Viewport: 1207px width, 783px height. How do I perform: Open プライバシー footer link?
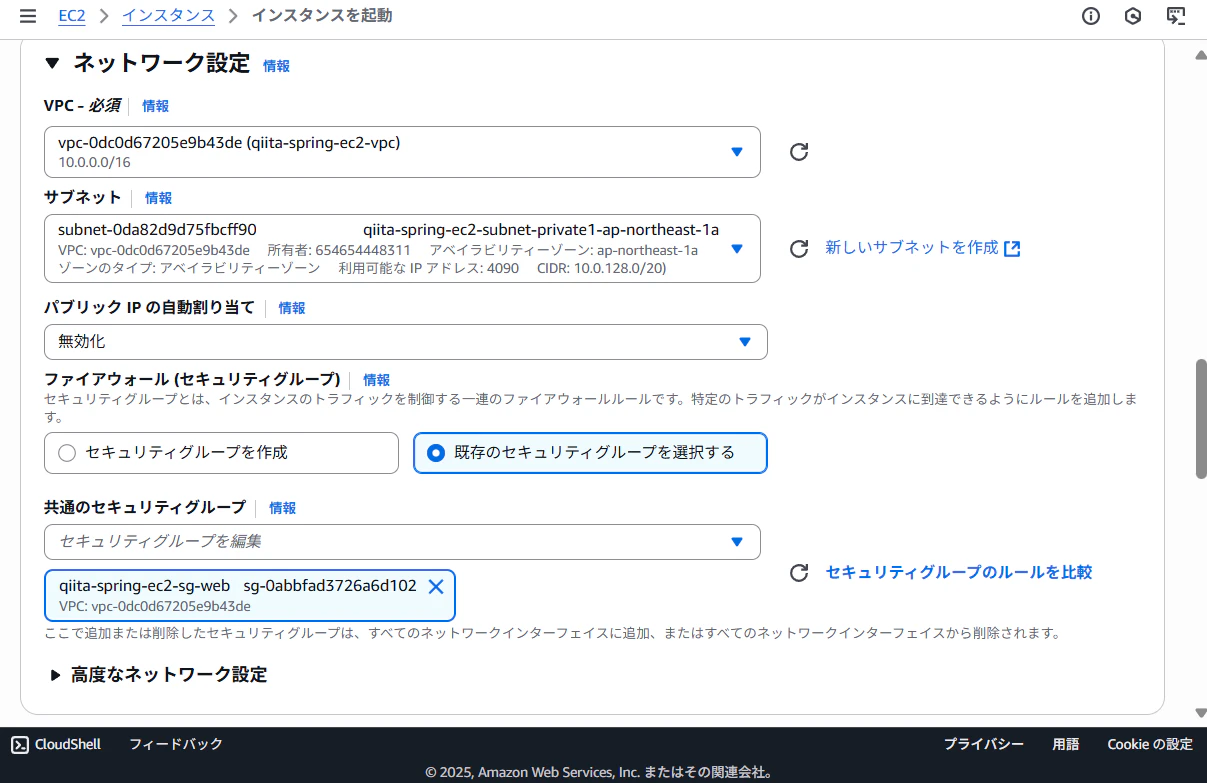click(984, 744)
